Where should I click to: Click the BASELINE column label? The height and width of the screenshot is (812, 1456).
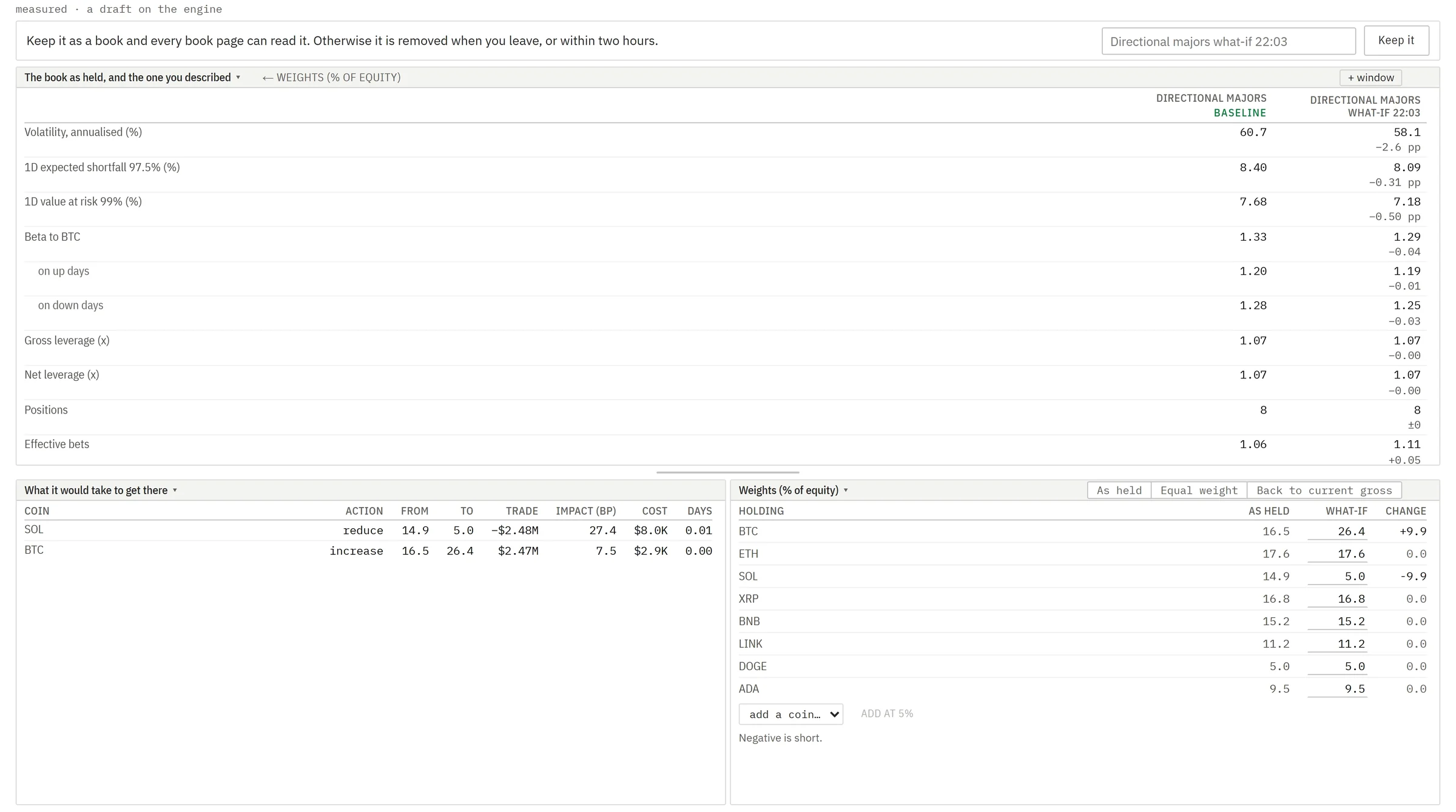pyautogui.click(x=1239, y=113)
